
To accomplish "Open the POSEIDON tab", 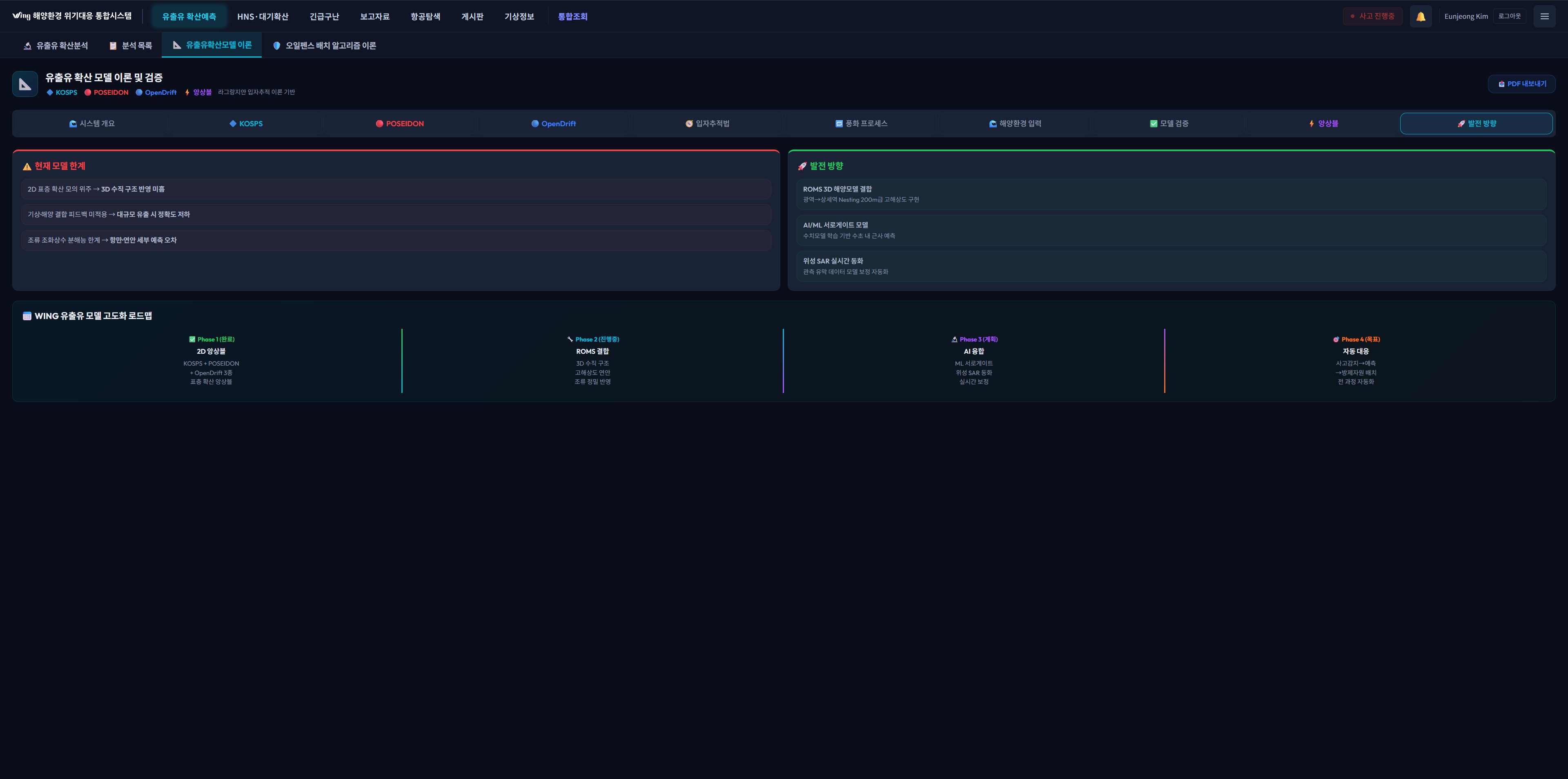I will pyautogui.click(x=399, y=124).
